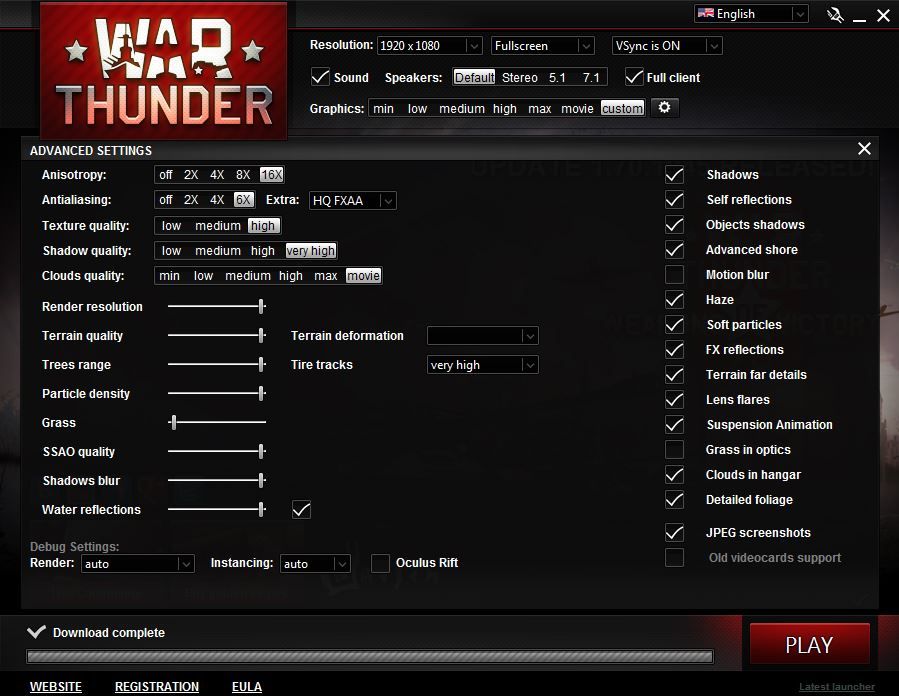Select the Default speakers option
The image size is (899, 696).
[474, 77]
